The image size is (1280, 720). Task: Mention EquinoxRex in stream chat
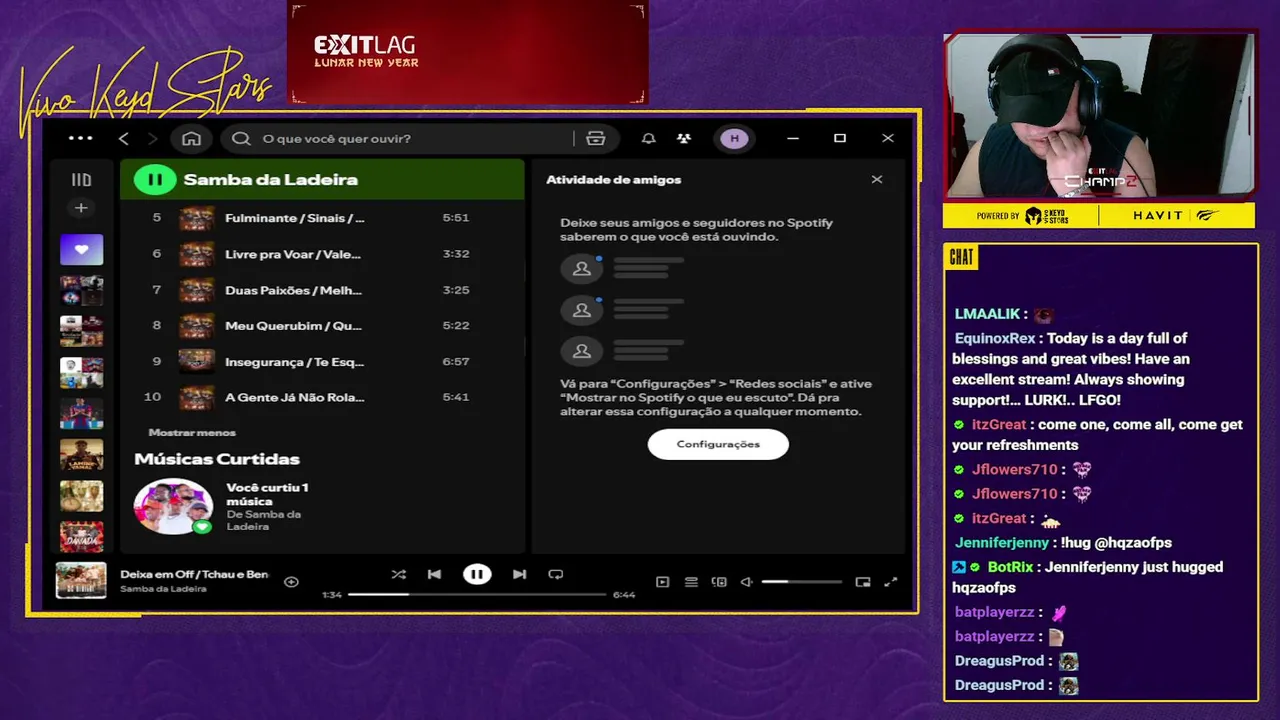995,338
